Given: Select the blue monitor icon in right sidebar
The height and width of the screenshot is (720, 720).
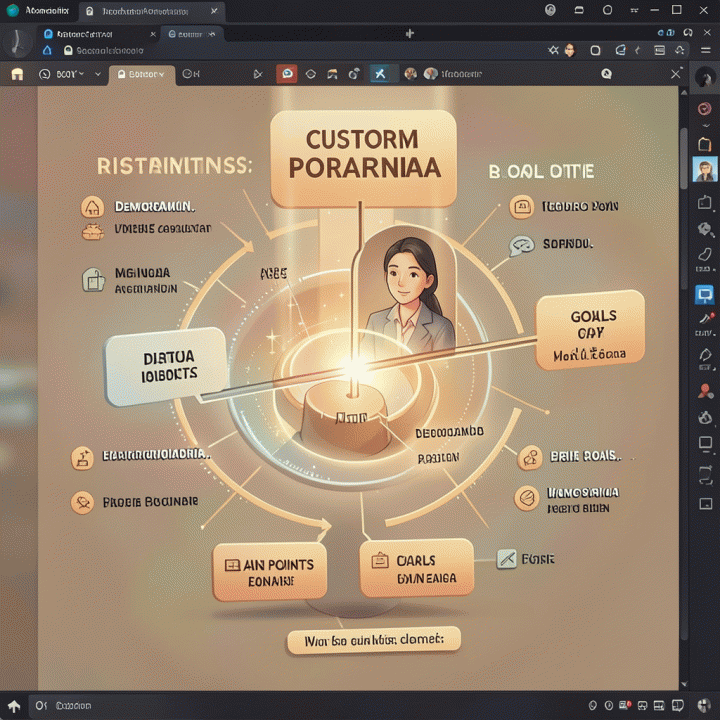Looking at the screenshot, I should pyautogui.click(x=705, y=295).
